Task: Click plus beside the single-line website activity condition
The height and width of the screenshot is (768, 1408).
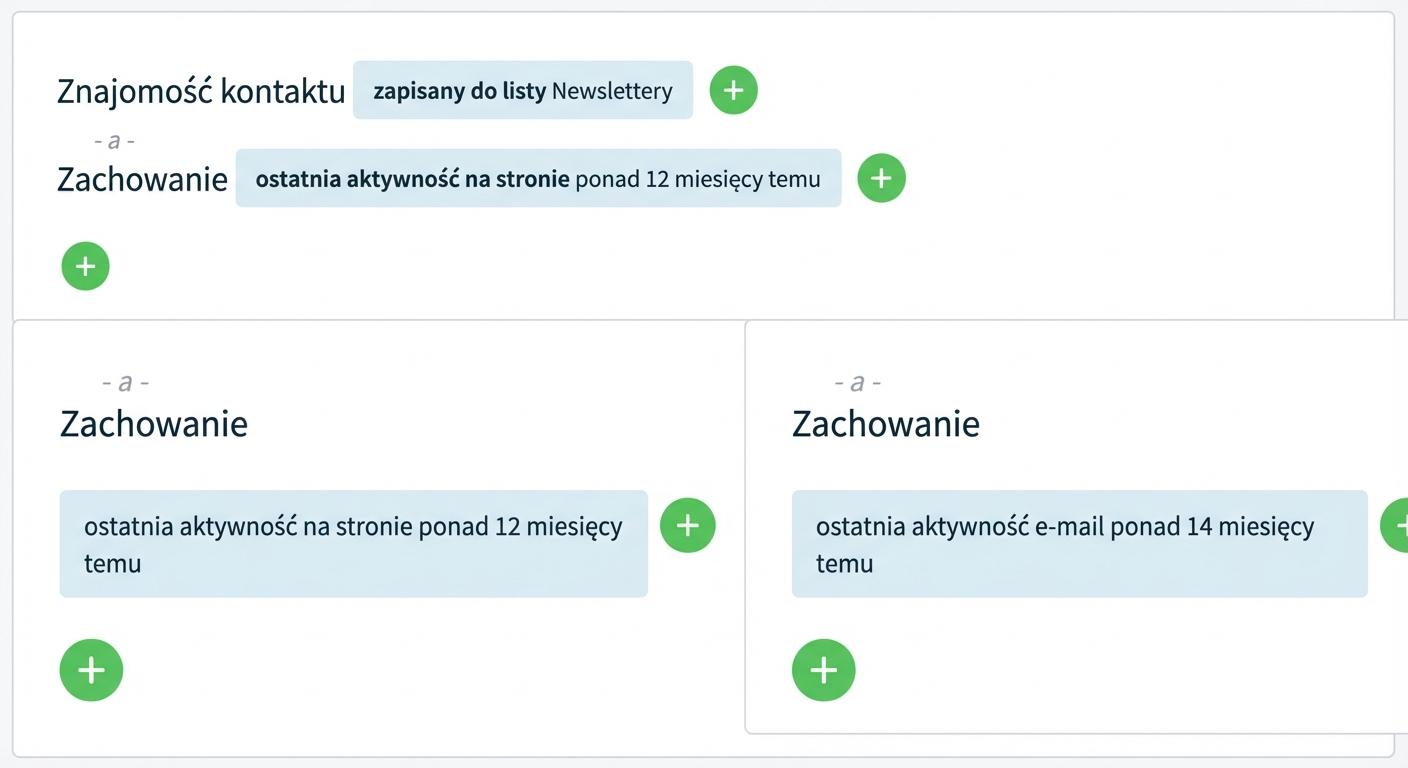Action: pyautogui.click(x=881, y=178)
